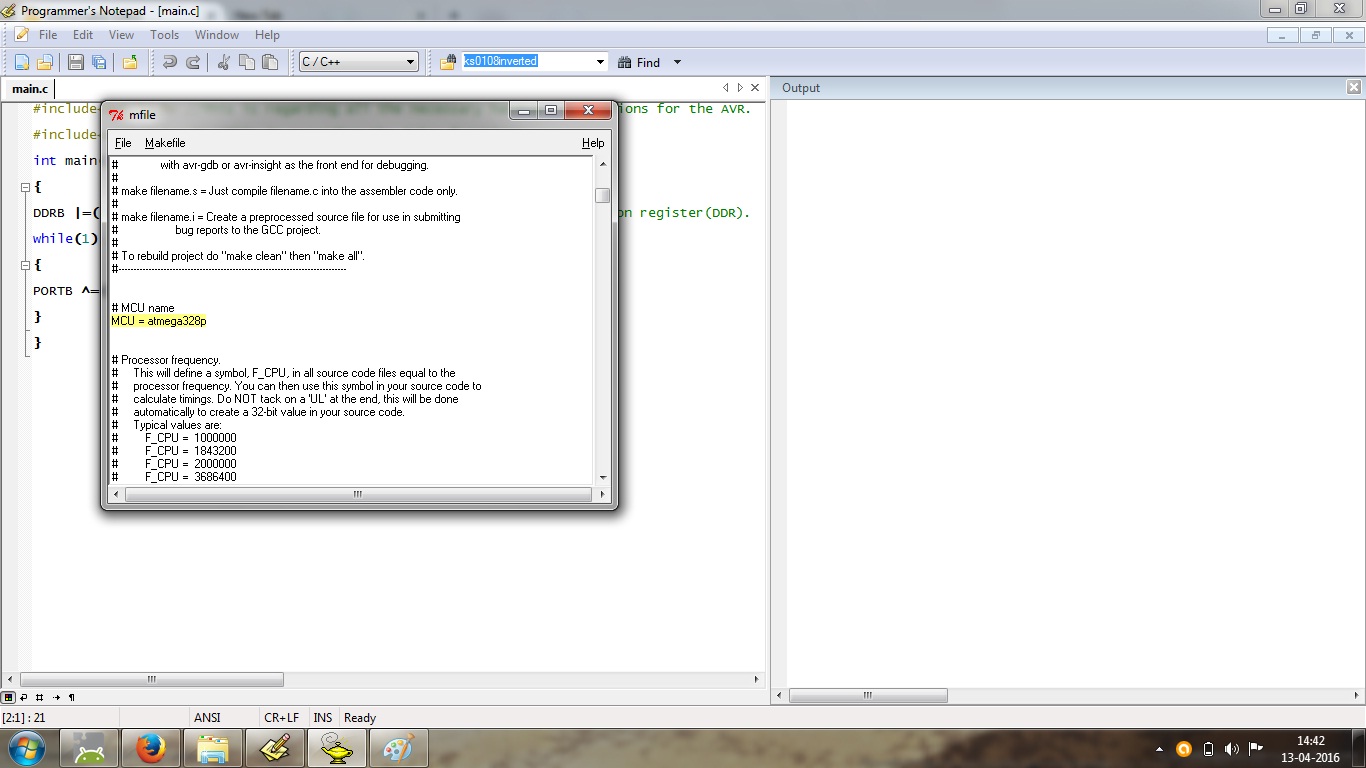
Task: Toggle whitespace display with the arrow icon
Action: (x=56, y=697)
